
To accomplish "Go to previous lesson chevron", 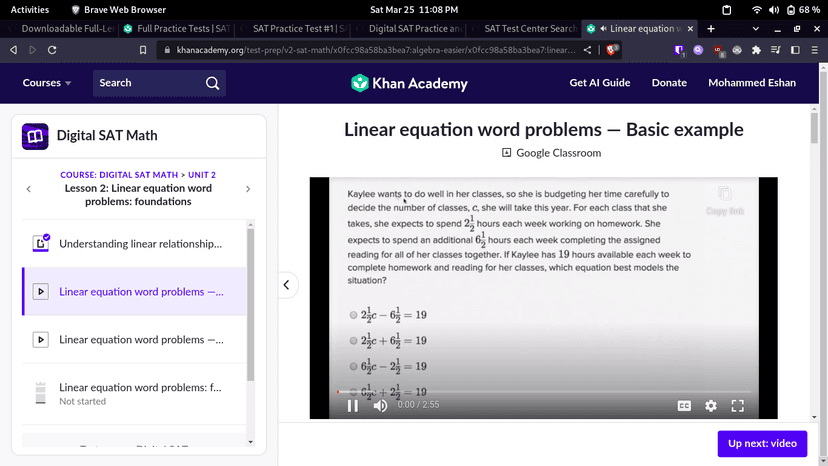I will click(29, 189).
